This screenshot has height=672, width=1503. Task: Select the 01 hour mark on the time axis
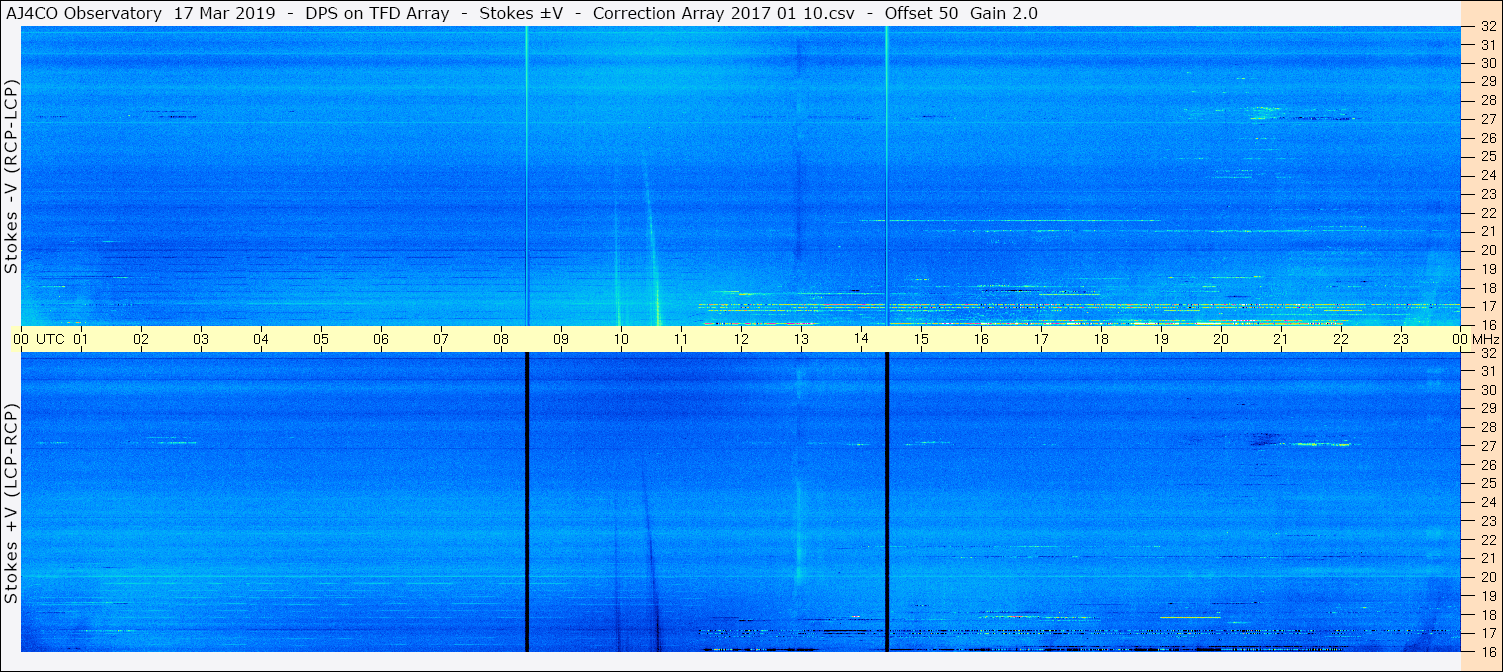pos(81,339)
